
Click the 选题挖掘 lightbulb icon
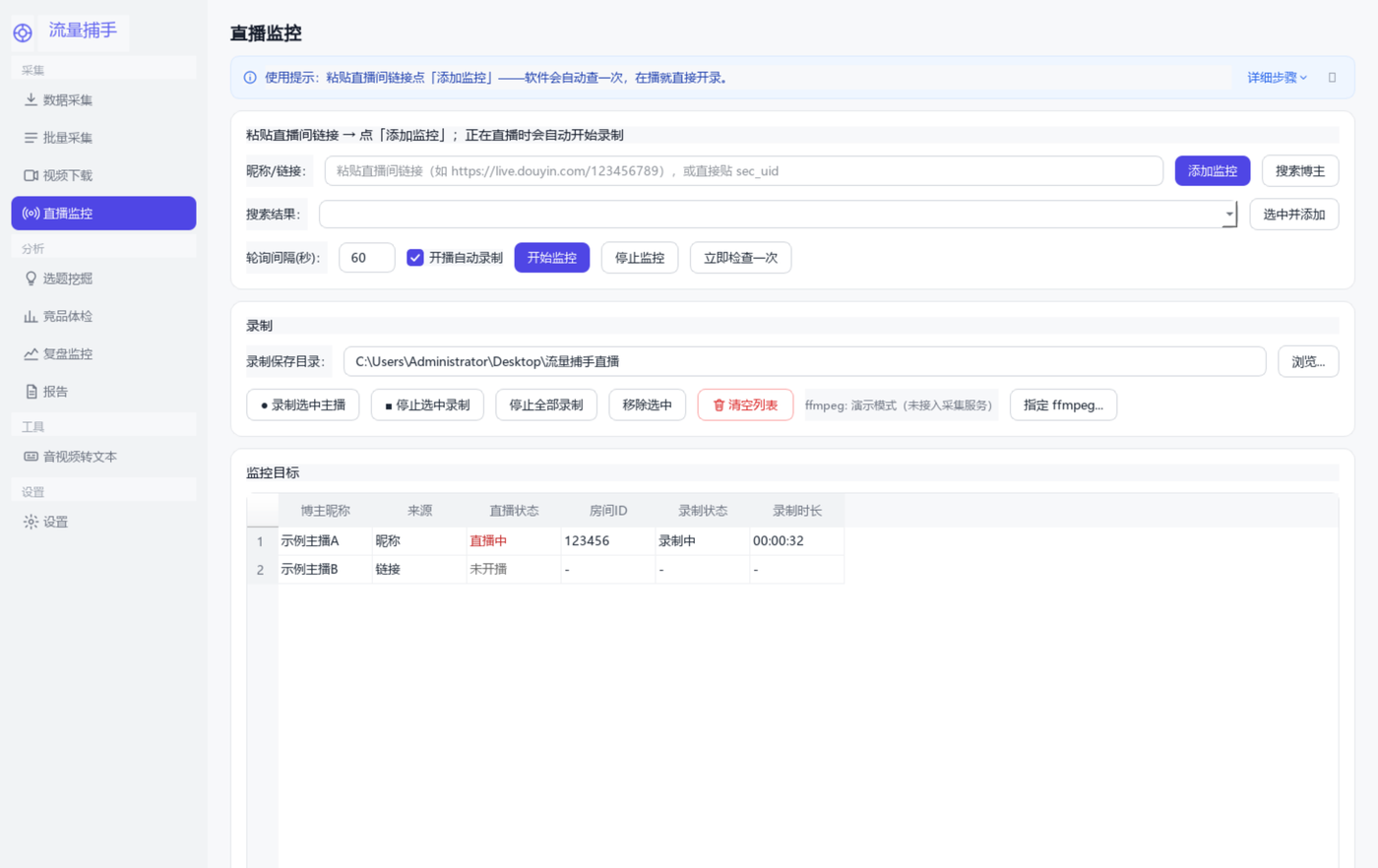[31, 279]
